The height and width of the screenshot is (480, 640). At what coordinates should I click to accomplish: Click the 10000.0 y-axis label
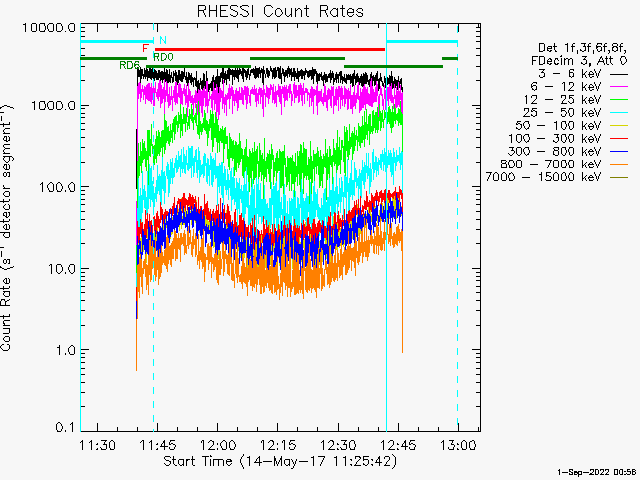coord(49,28)
